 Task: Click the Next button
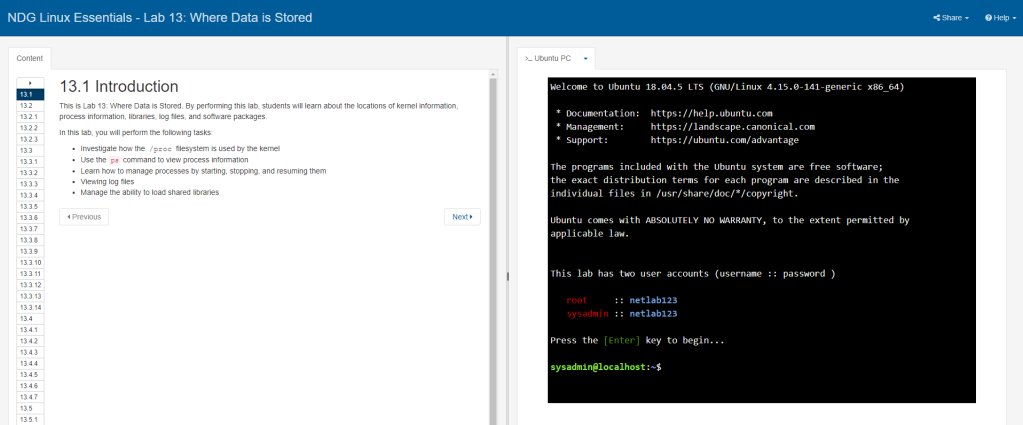tap(461, 216)
